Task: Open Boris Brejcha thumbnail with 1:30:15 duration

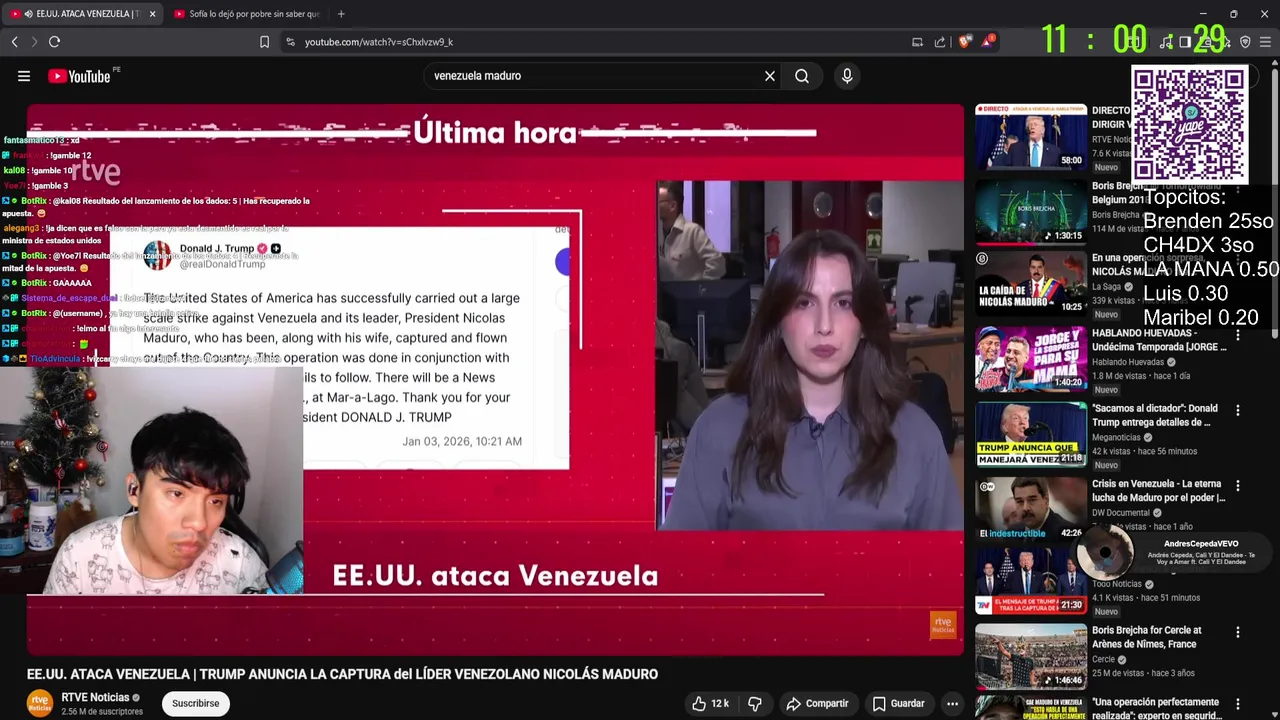Action: (1031, 212)
